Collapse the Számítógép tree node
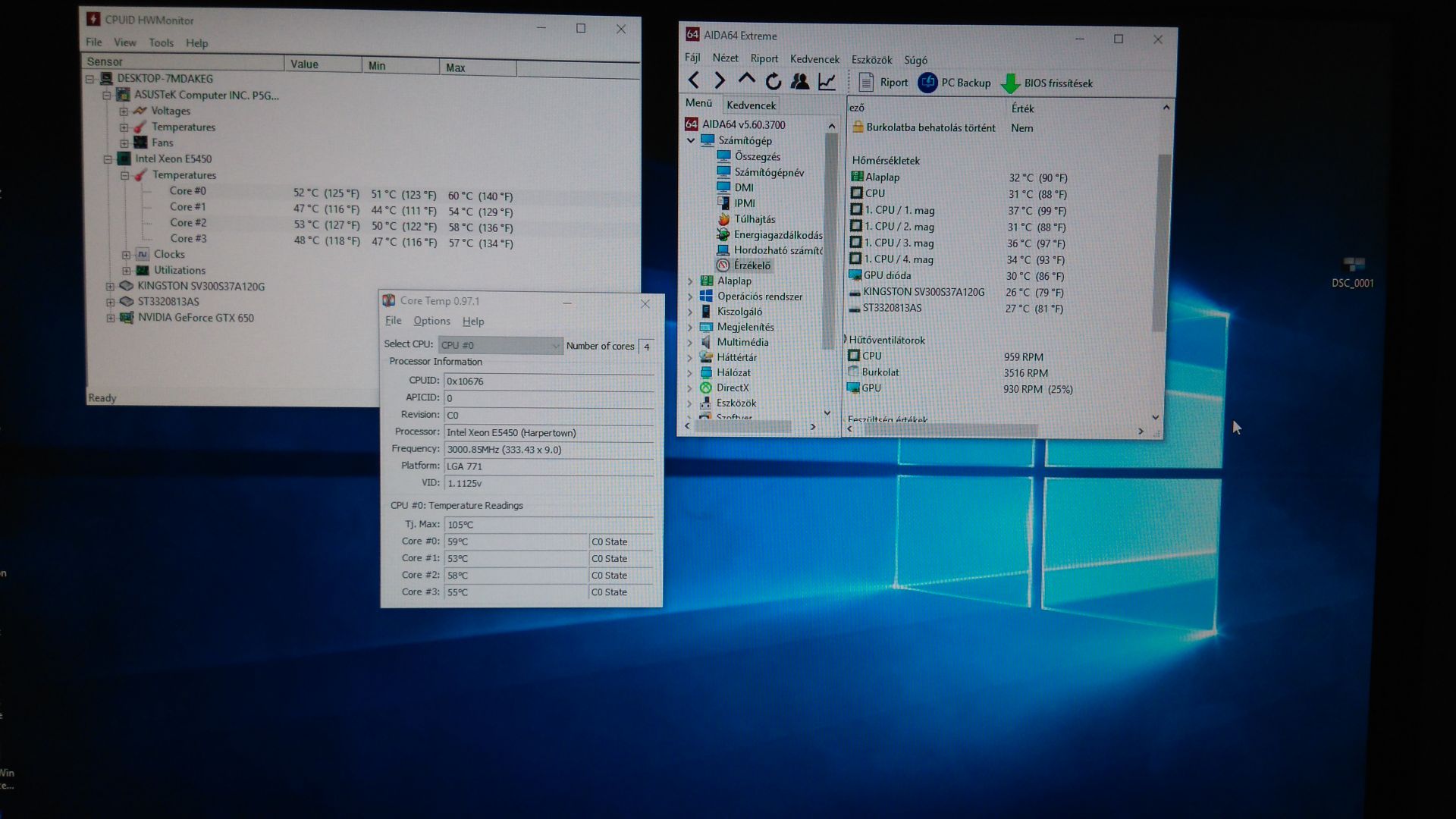This screenshot has width=1456, height=819. [691, 140]
